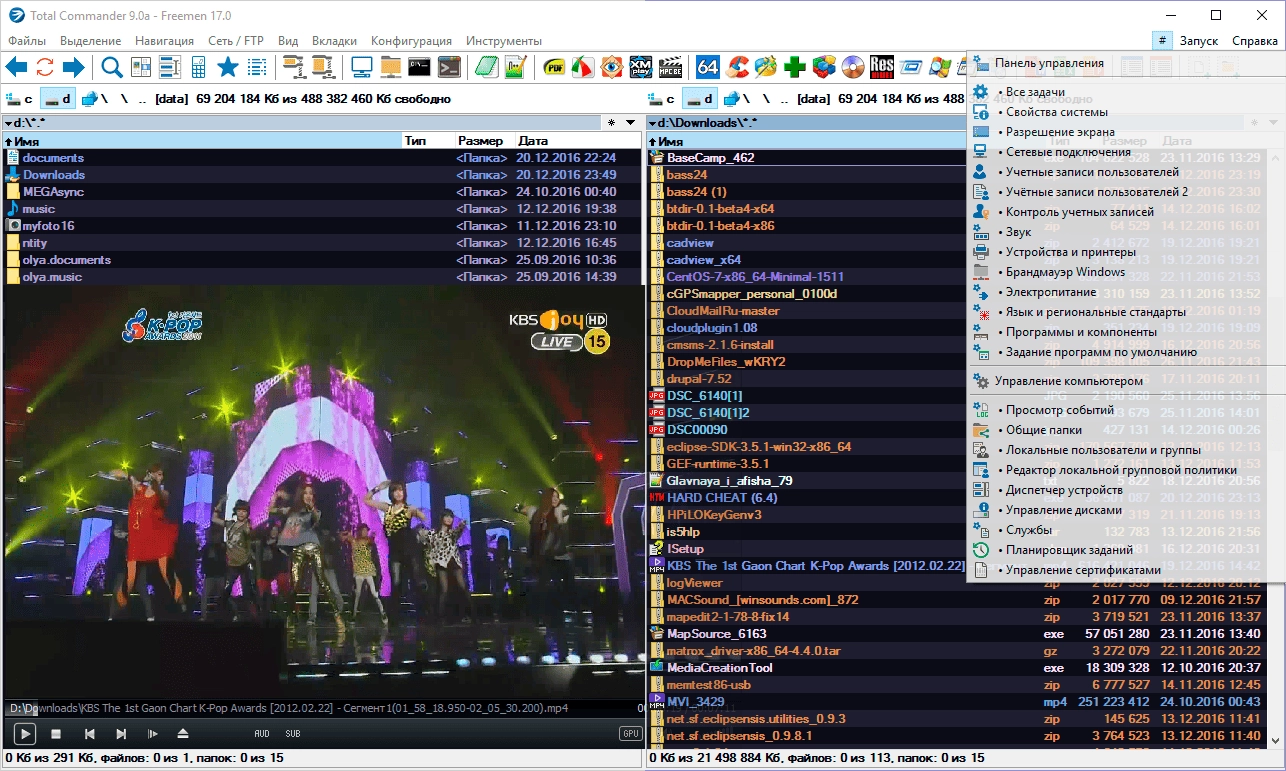Click the CD disc toolbar icon
This screenshot has width=1286, height=771.
[853, 68]
